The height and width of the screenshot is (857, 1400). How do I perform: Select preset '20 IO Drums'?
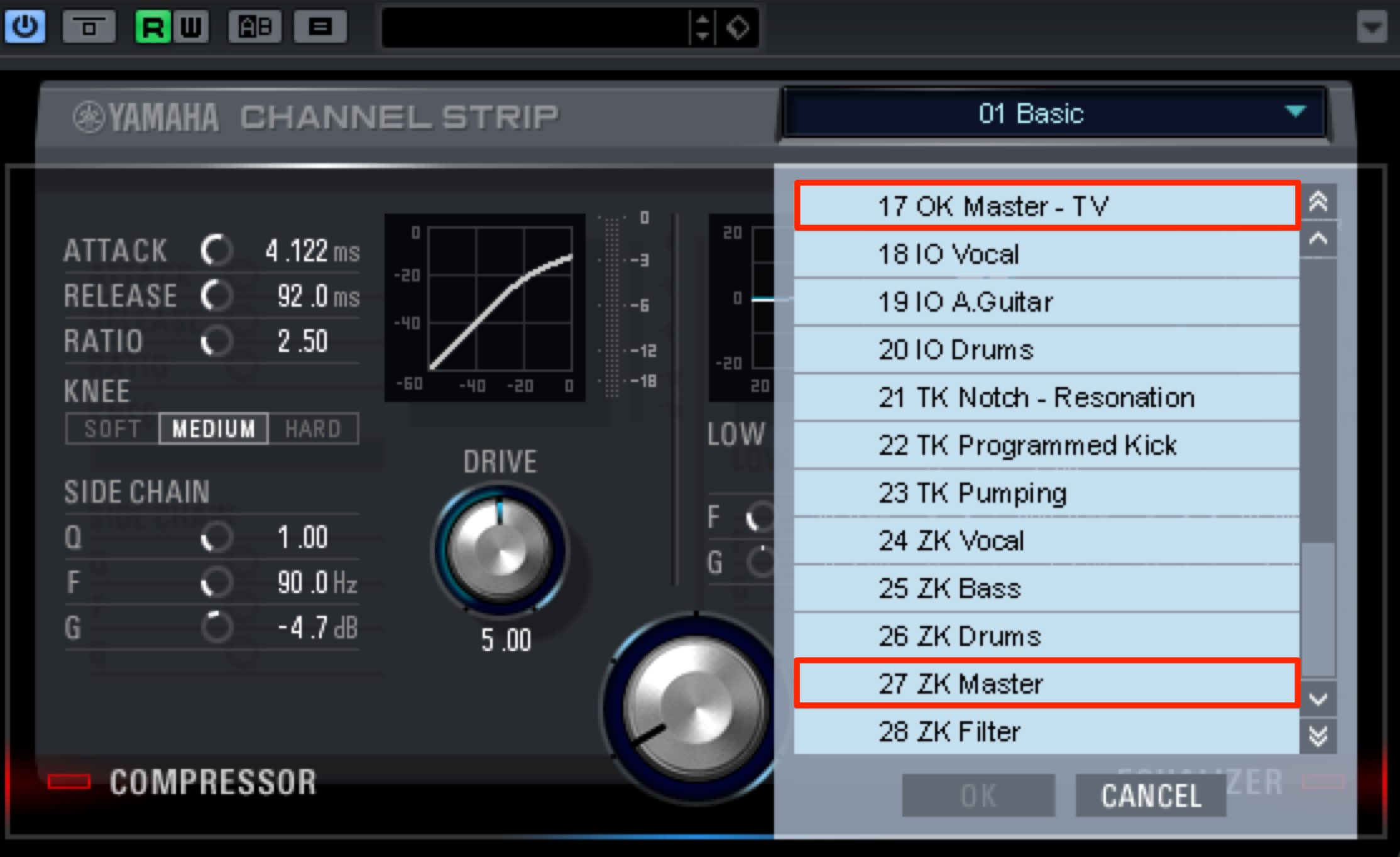coord(1047,350)
